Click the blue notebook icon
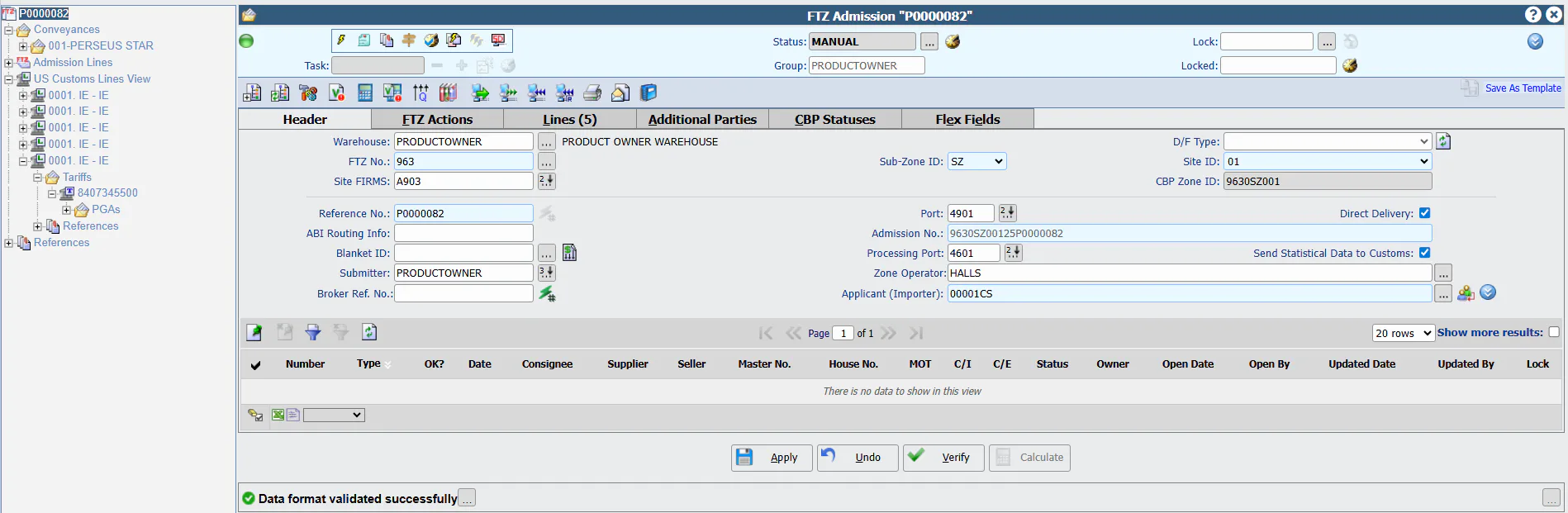 point(649,93)
